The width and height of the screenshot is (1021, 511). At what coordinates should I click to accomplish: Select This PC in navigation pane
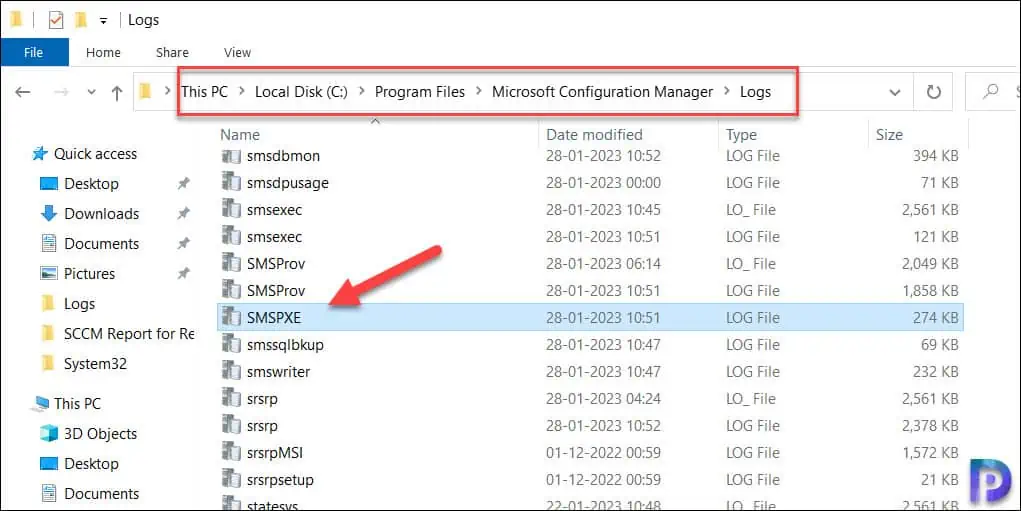77,404
